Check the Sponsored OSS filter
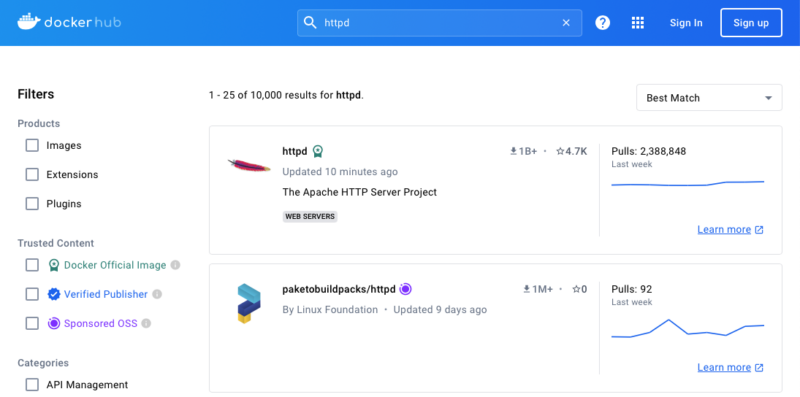 (32, 323)
